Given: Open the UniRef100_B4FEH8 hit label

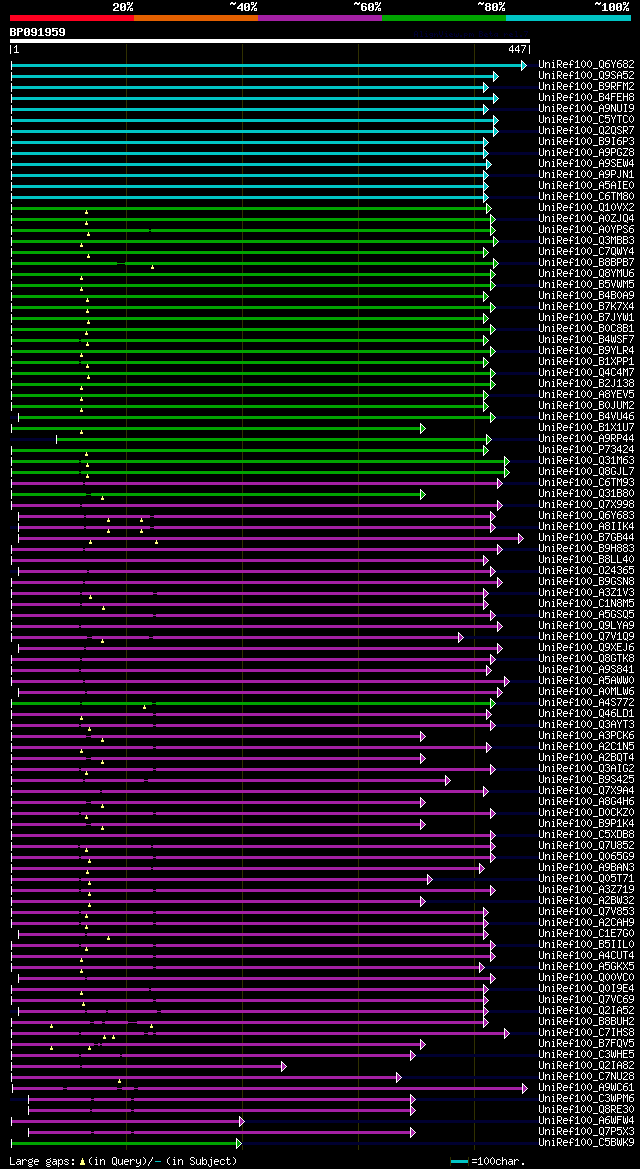Looking at the screenshot, I should (x=586, y=97).
